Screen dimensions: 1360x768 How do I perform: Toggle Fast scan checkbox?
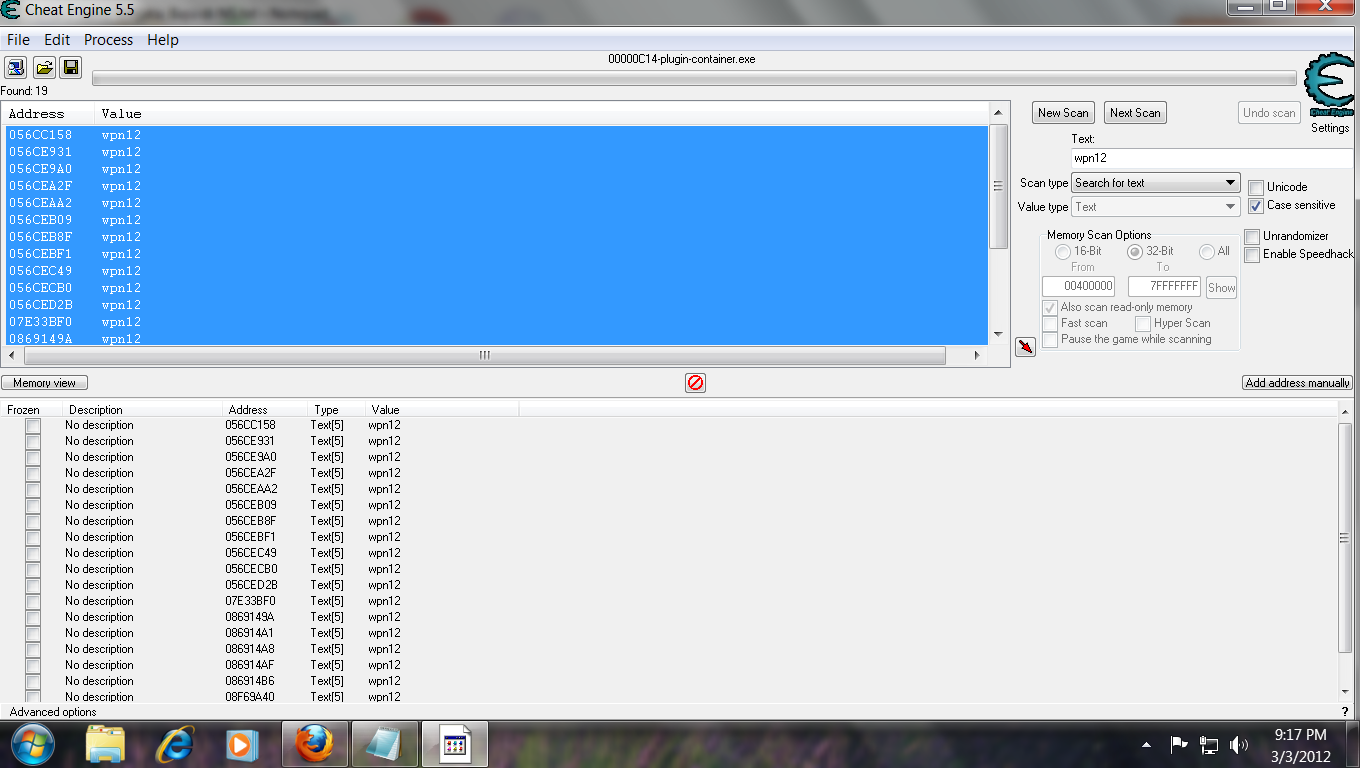click(x=1050, y=324)
